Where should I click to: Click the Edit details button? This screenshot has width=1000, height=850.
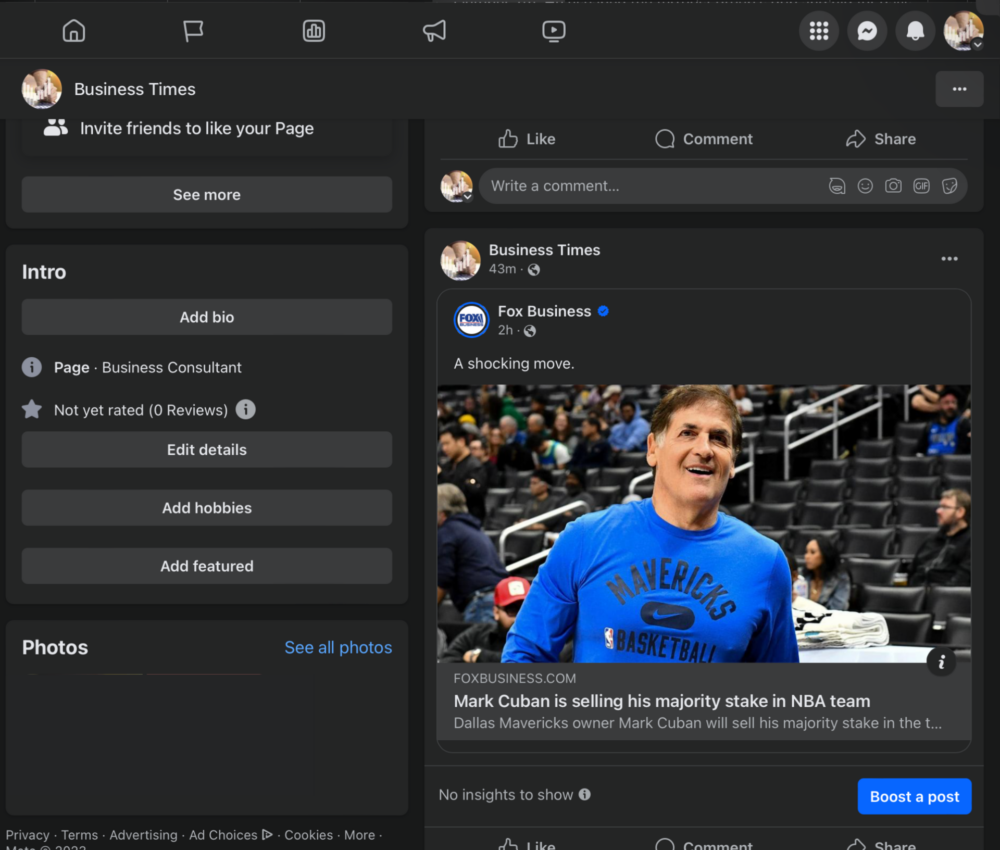207,450
